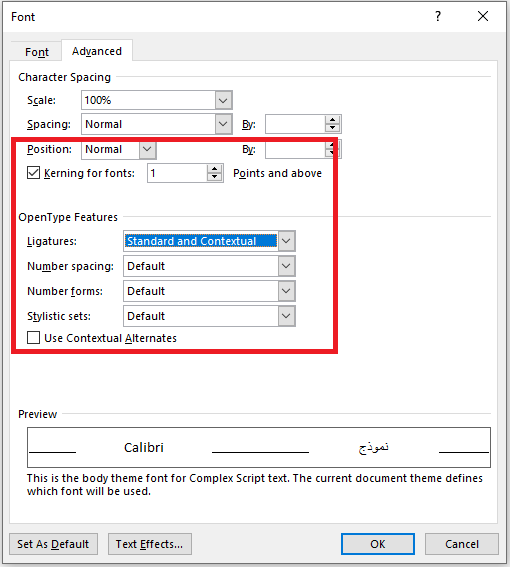510x567 pixels.
Task: Increase kerning points with up arrow
Action: (x=215, y=169)
